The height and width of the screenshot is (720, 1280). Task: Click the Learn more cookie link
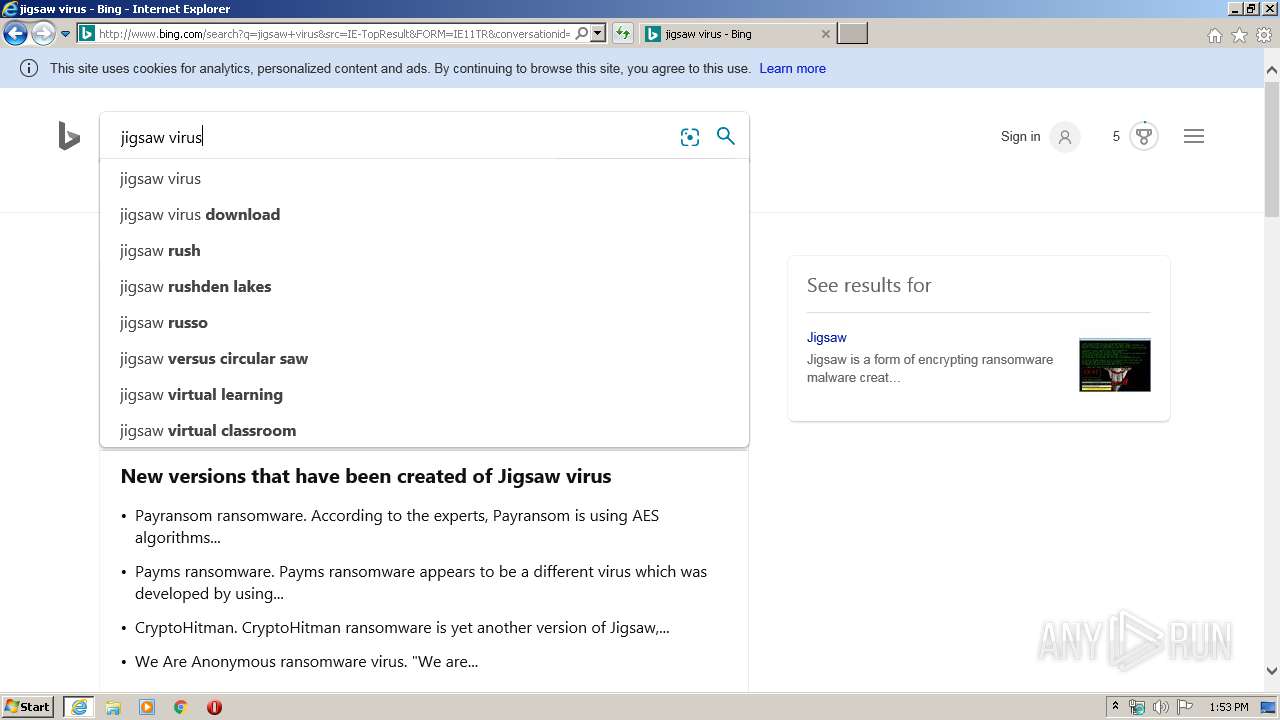[792, 68]
